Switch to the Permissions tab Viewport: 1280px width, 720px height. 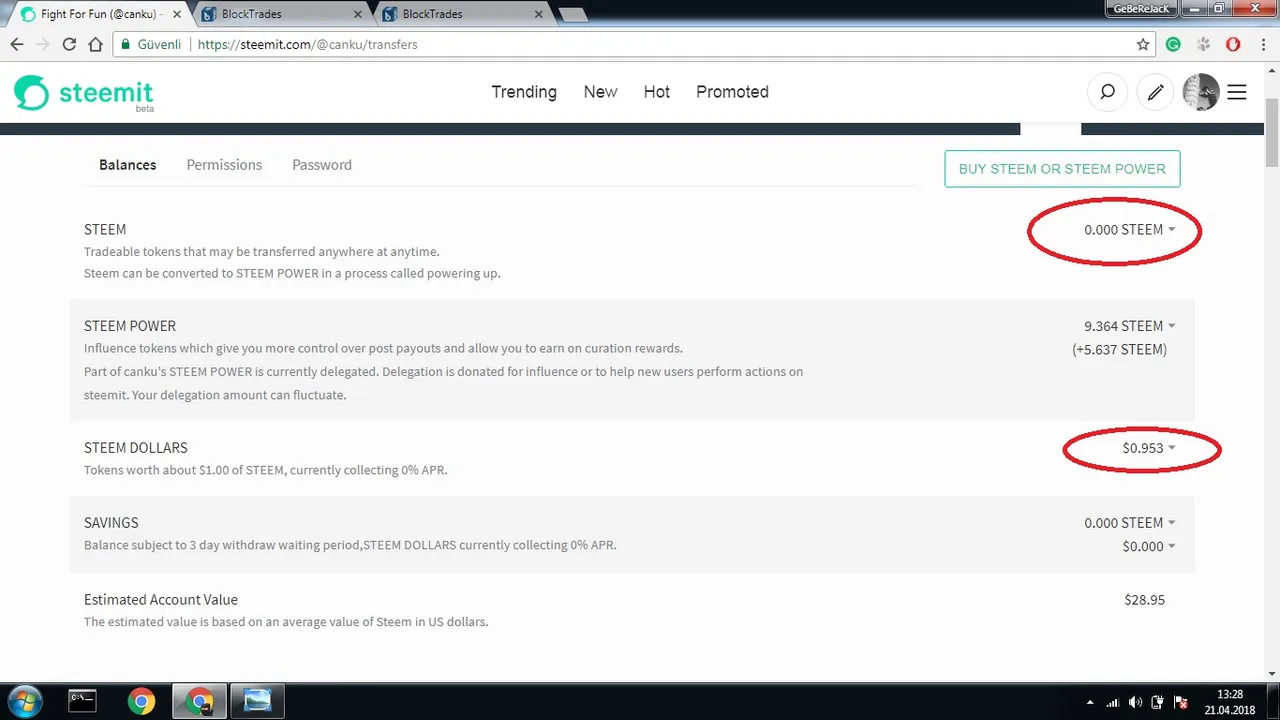point(224,165)
